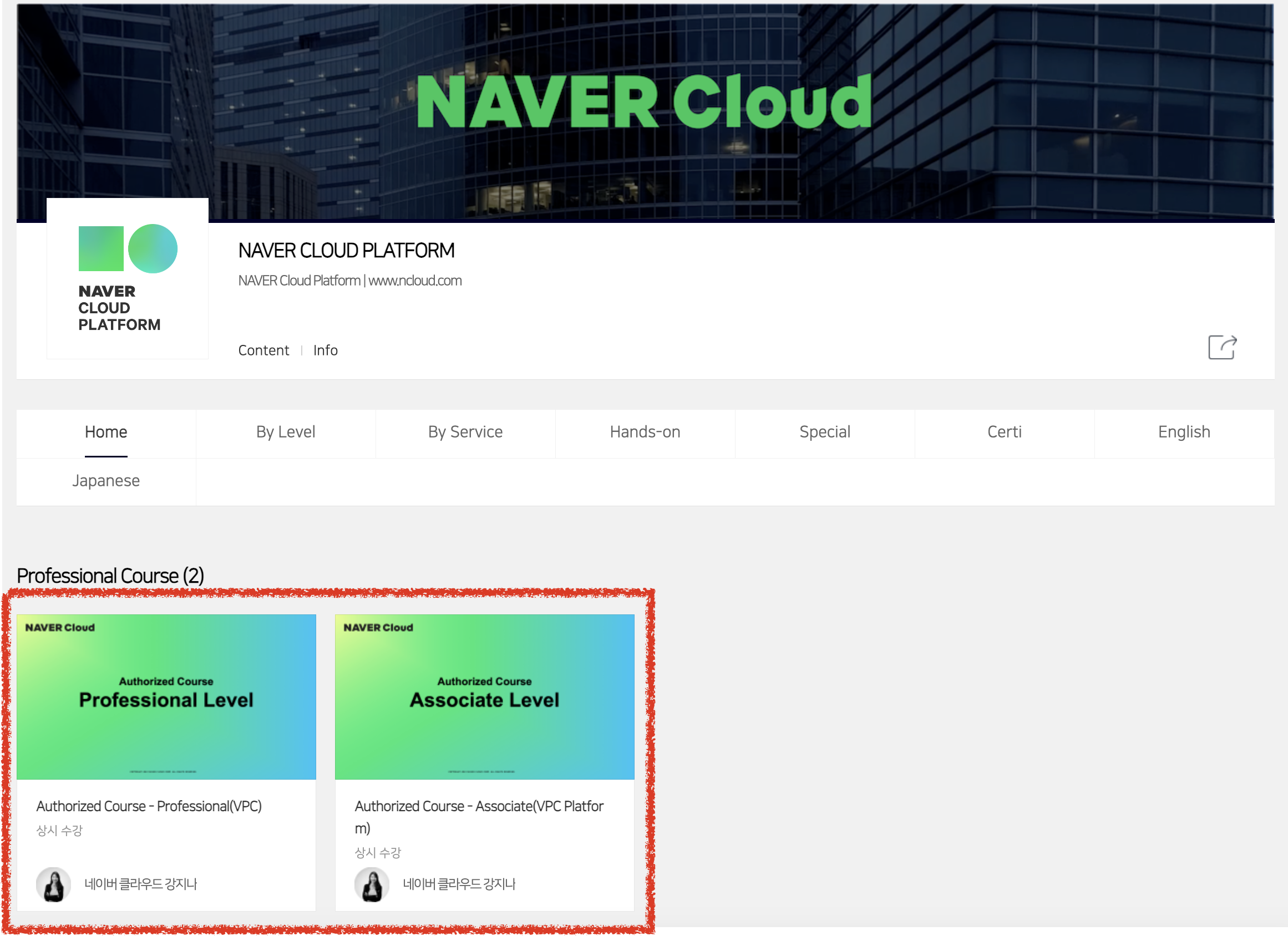Viewport: 1288px width, 936px height.
Task: Open the Japanese tab
Action: click(x=106, y=481)
